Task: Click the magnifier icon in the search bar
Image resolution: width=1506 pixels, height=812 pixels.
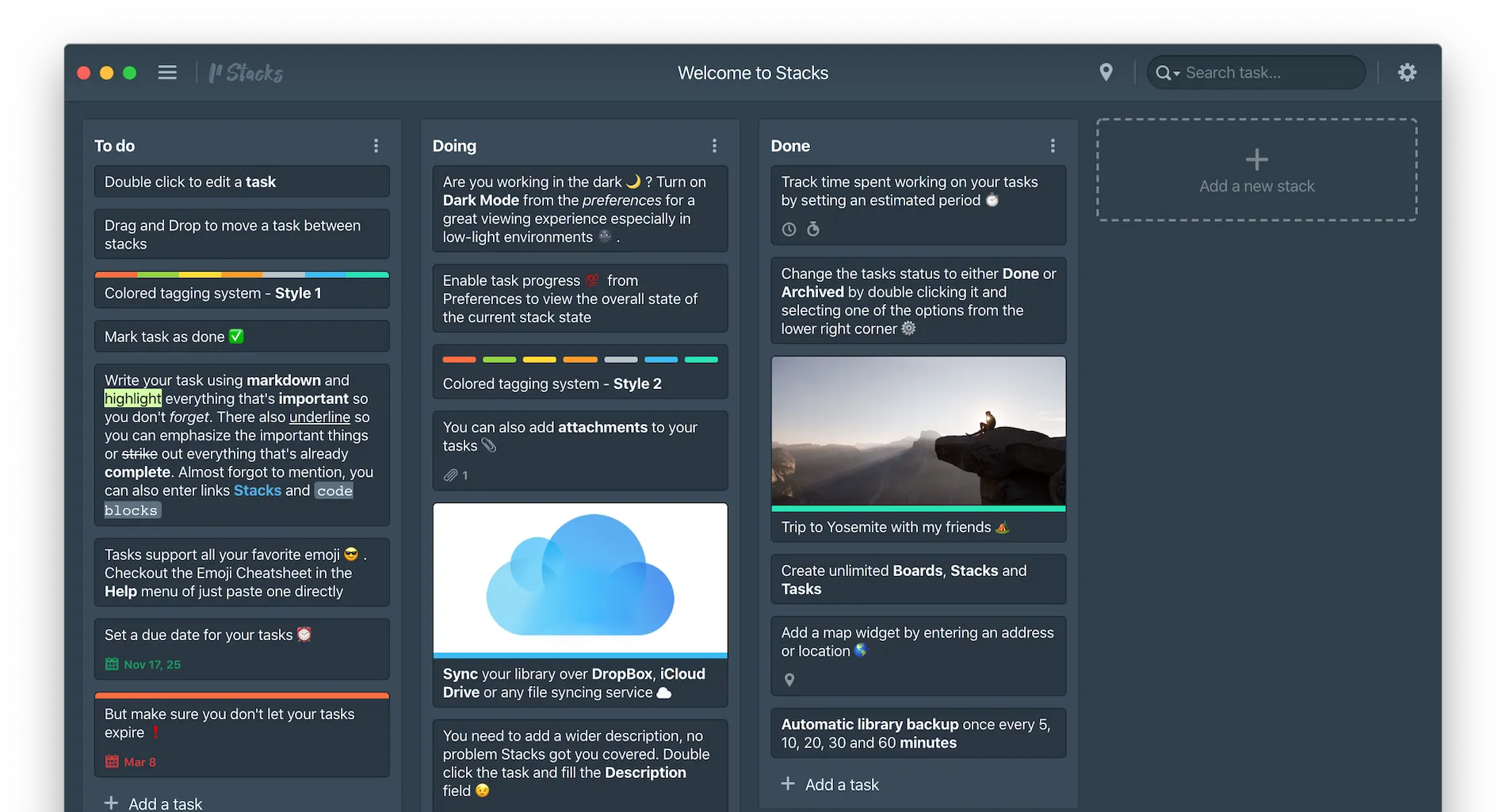Action: [1162, 72]
